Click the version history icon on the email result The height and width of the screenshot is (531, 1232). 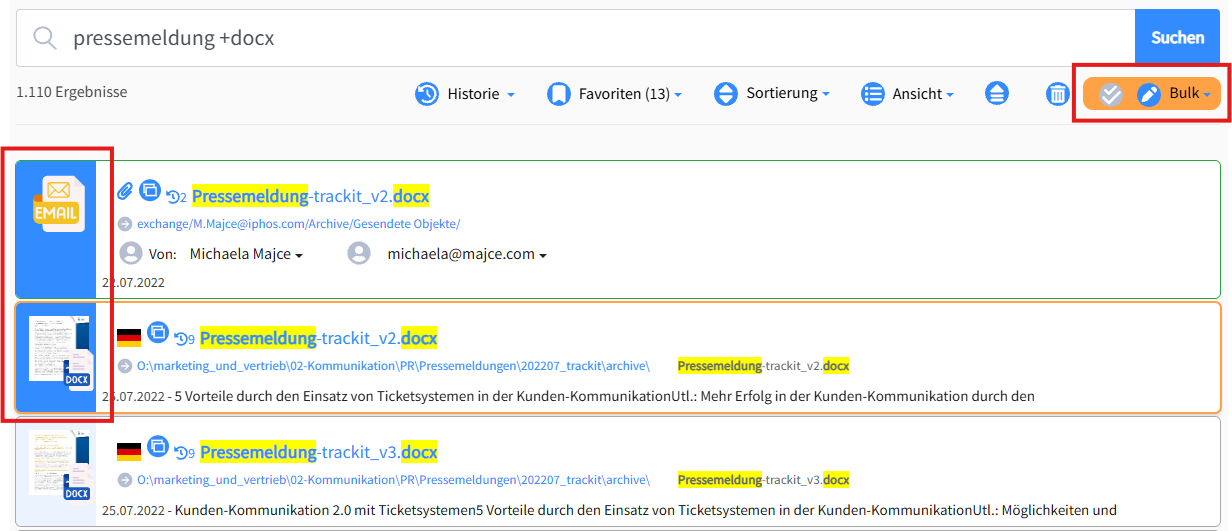tap(176, 197)
